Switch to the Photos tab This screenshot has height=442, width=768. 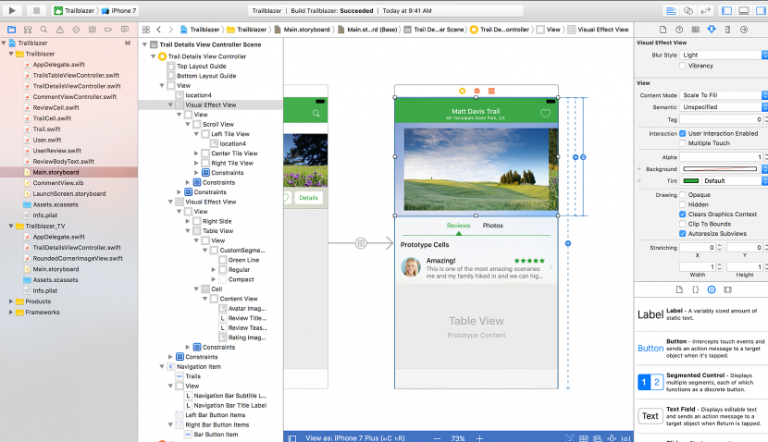coord(493,226)
